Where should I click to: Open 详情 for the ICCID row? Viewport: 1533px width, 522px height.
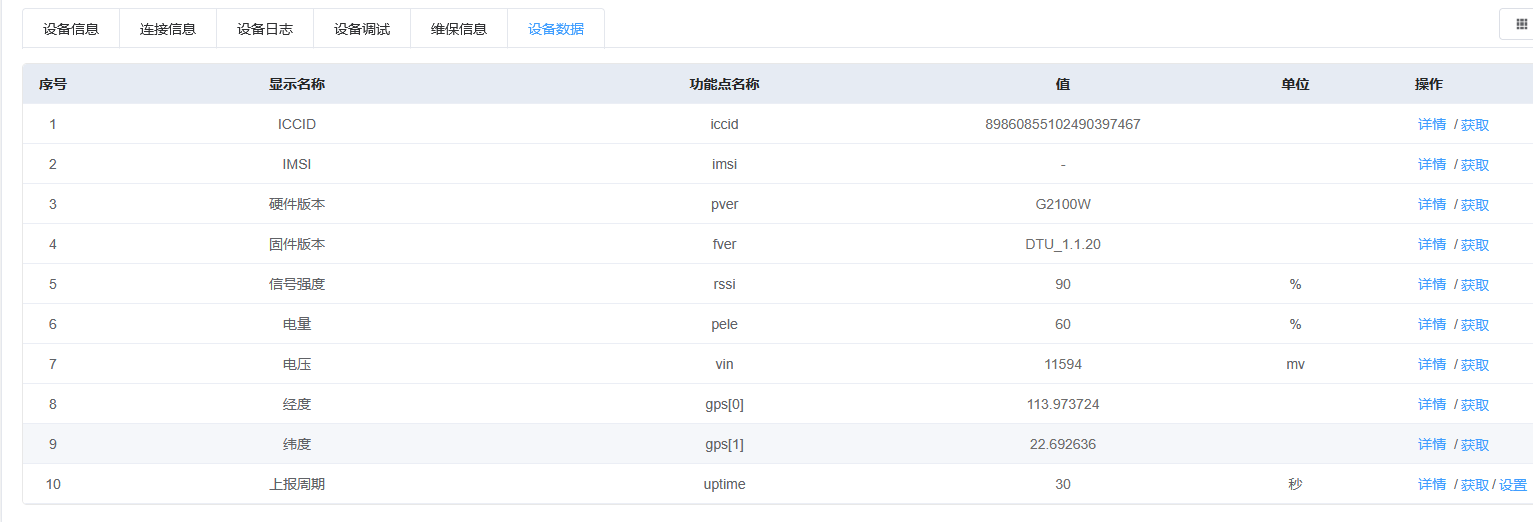[x=1432, y=124]
